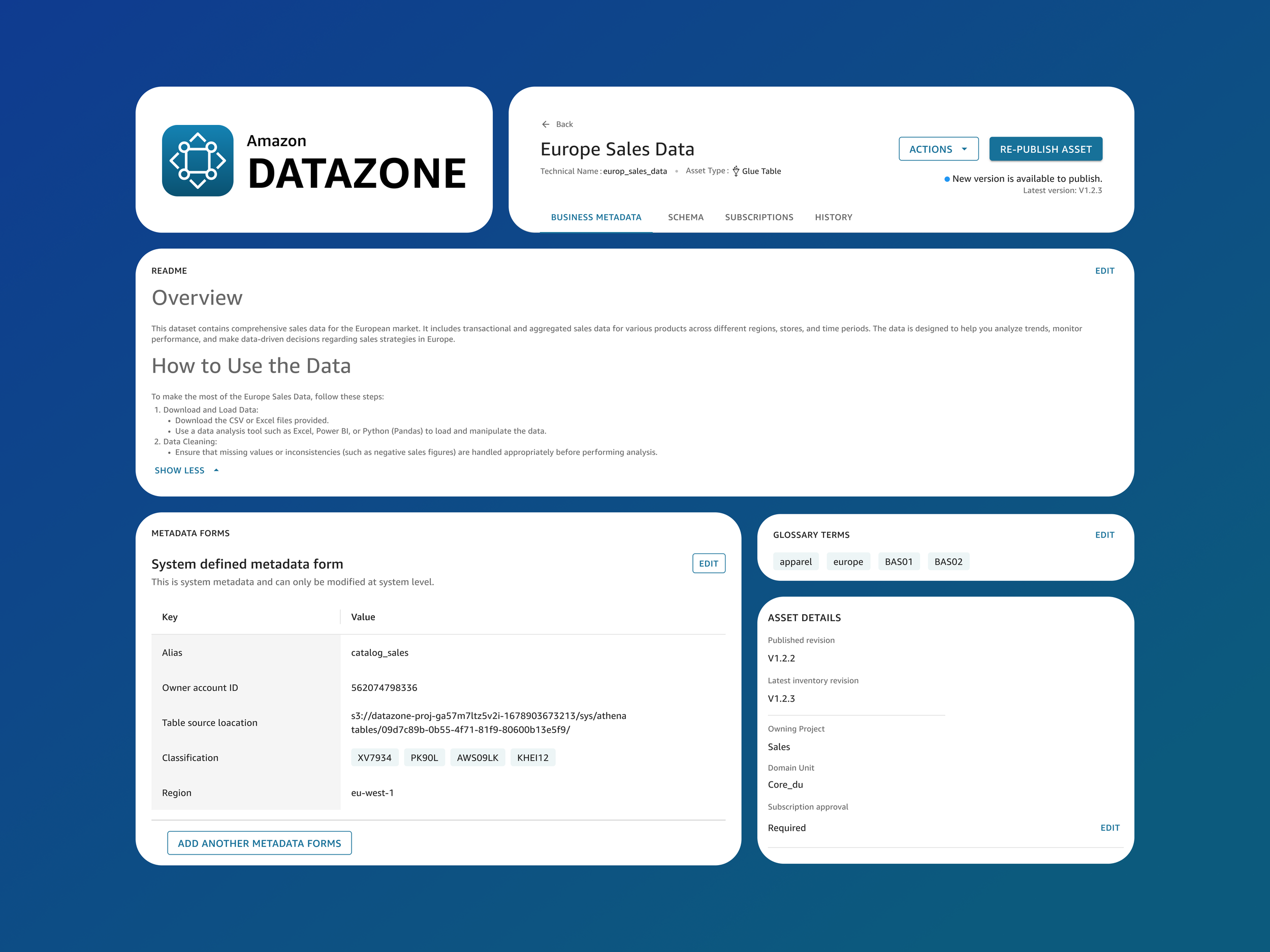Go back using the Back link
Screen dimensions: 1270x952
(x=557, y=124)
